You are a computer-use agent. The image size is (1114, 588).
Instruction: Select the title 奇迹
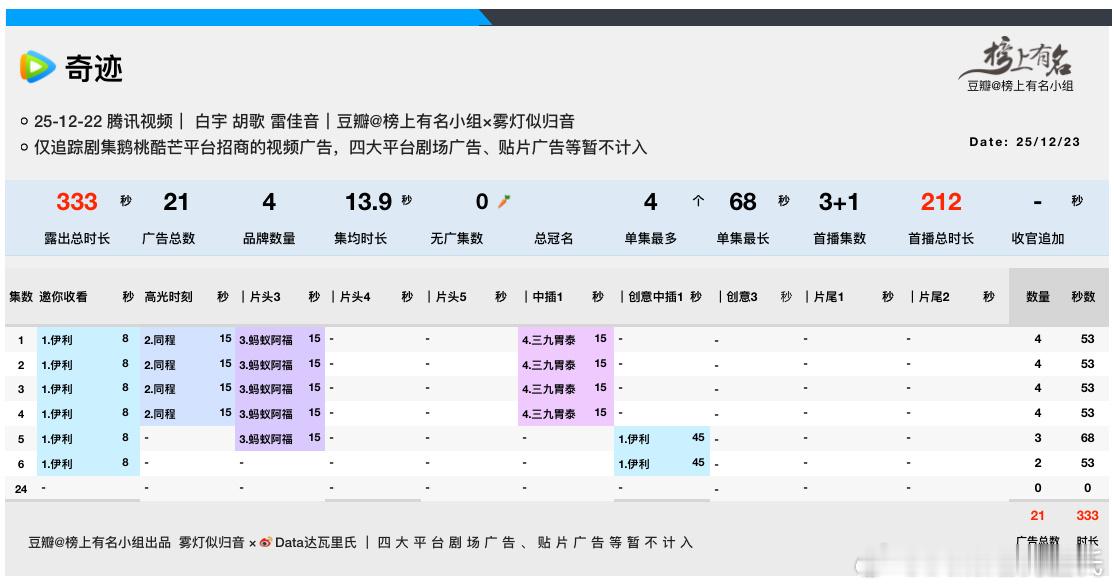[x=94, y=68]
